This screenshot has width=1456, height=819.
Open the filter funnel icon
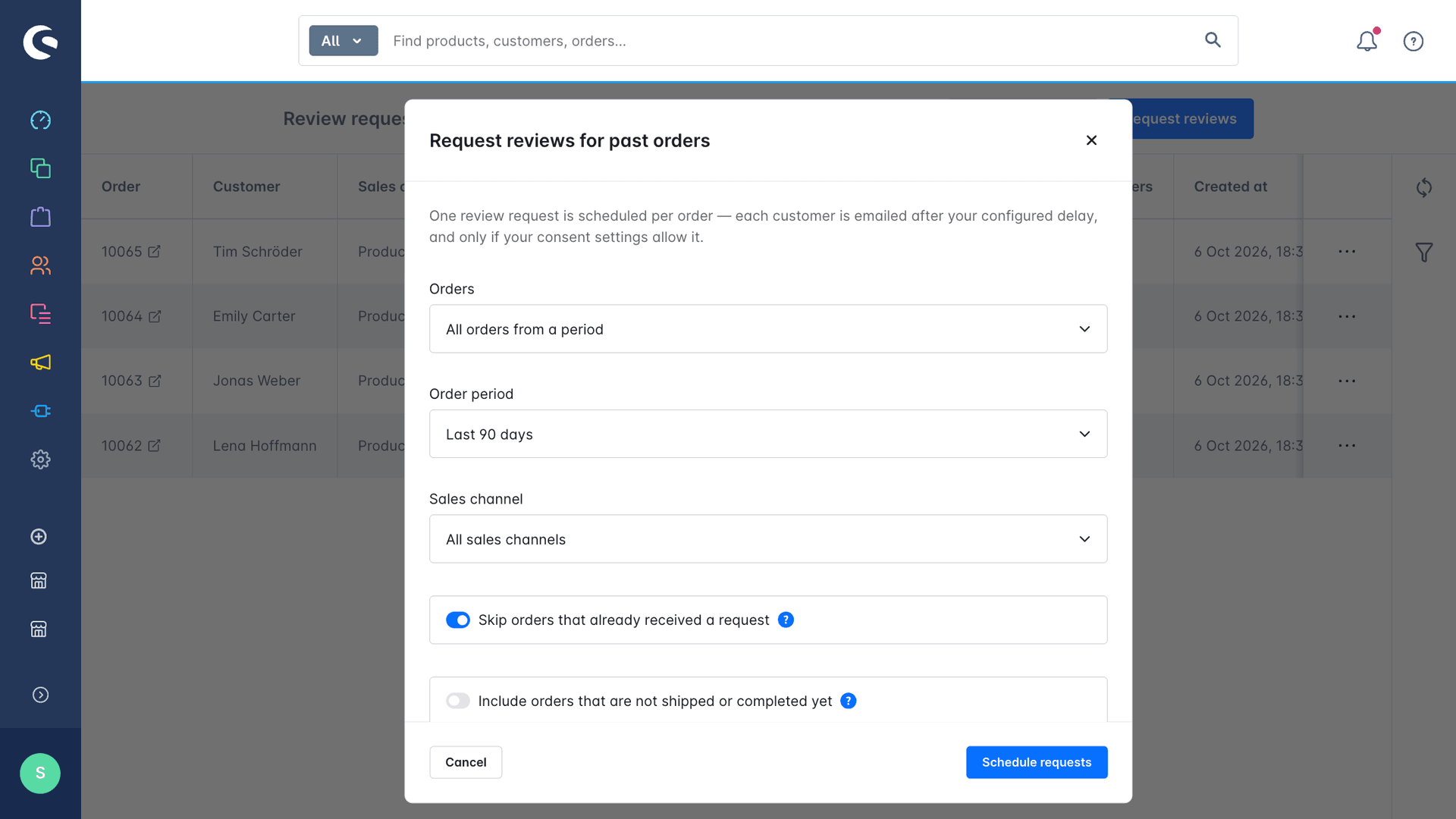1424,253
